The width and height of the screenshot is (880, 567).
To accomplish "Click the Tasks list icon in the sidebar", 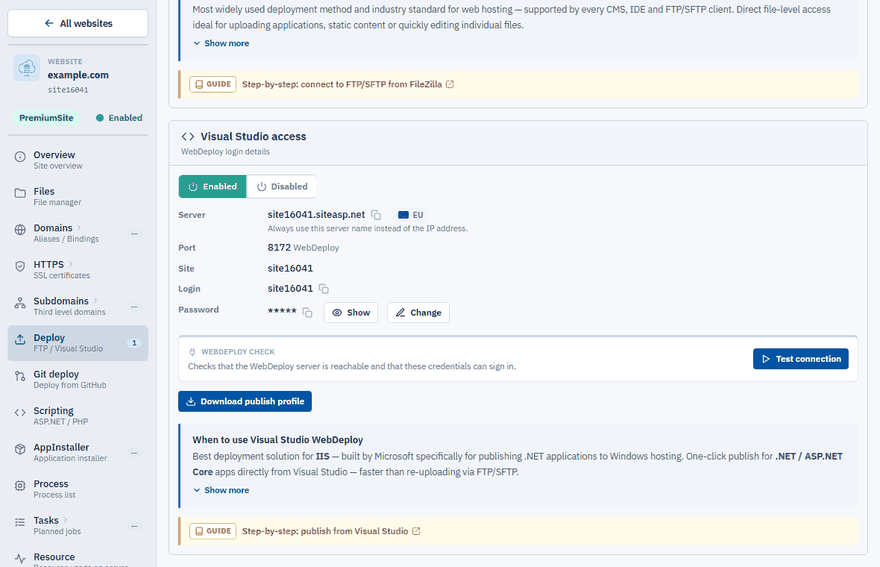I will point(20,522).
